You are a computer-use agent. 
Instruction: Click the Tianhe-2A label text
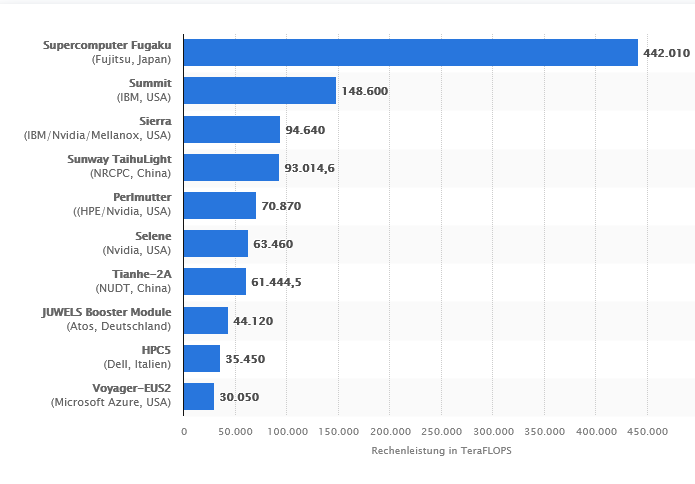click(x=141, y=274)
